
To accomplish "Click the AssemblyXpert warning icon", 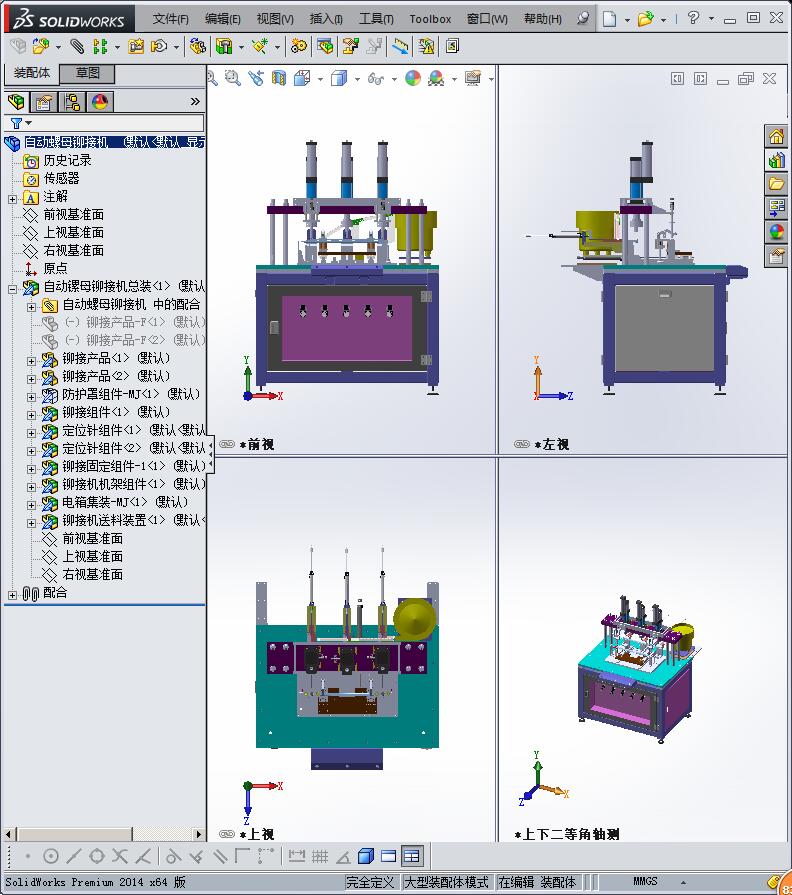I will pos(426,46).
